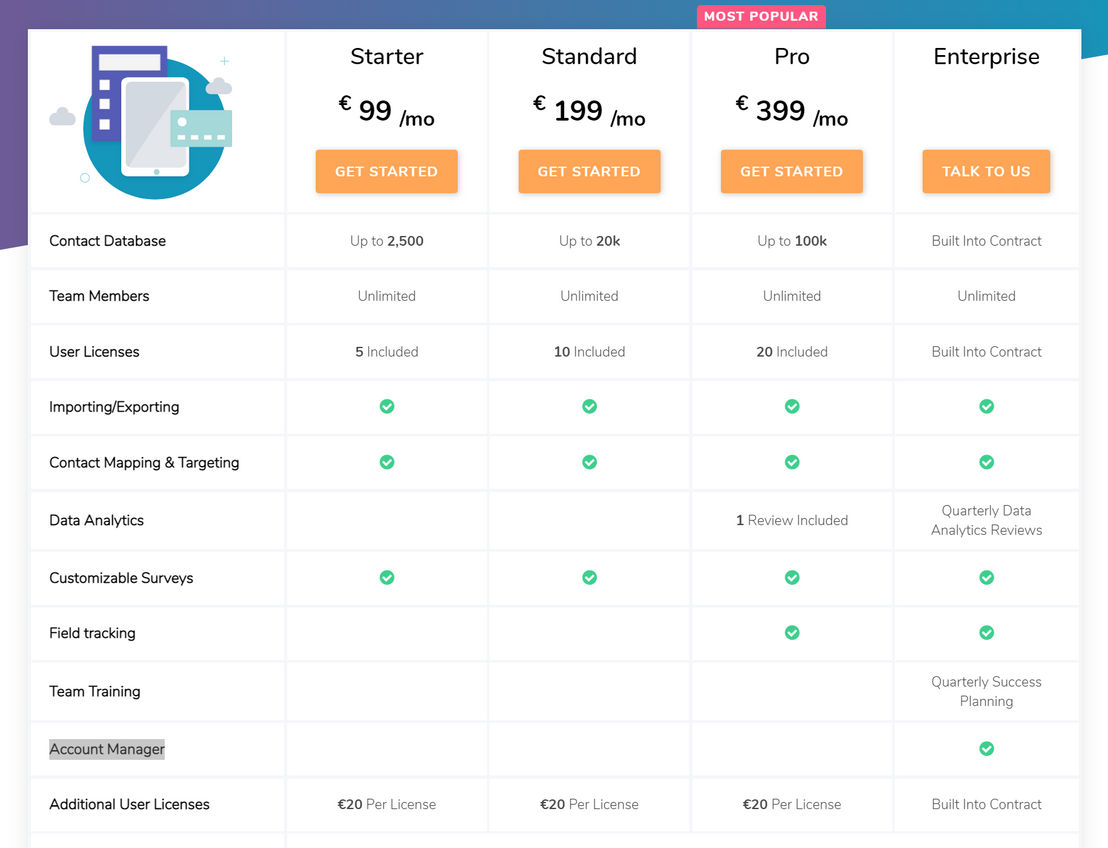Image resolution: width=1108 pixels, height=848 pixels.
Task: Click Get Started under the Starter plan
Action: tap(387, 171)
